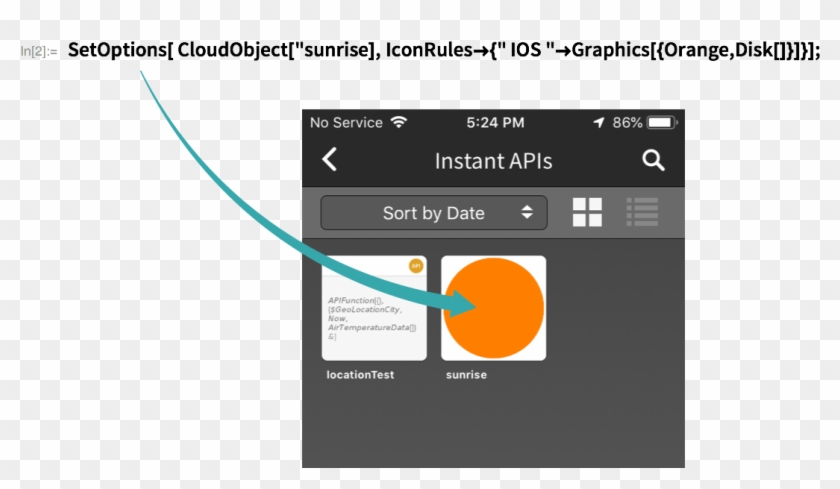Go back with the left chevron icon
The width and height of the screenshot is (840, 489).
(x=329, y=160)
